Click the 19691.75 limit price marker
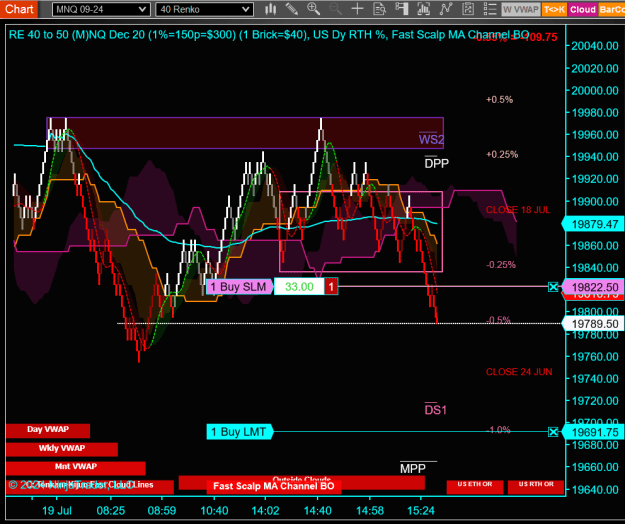The image size is (625, 524). click(593, 432)
